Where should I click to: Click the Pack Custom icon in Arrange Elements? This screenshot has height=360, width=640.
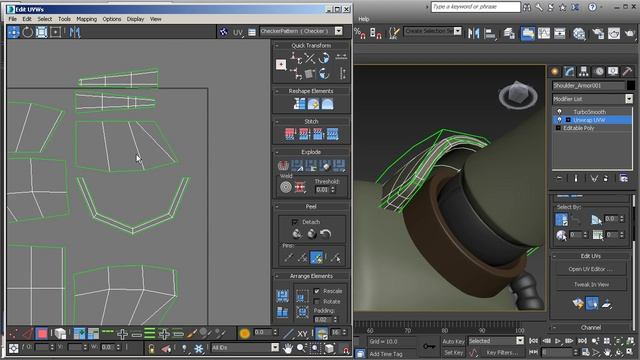coord(282,296)
